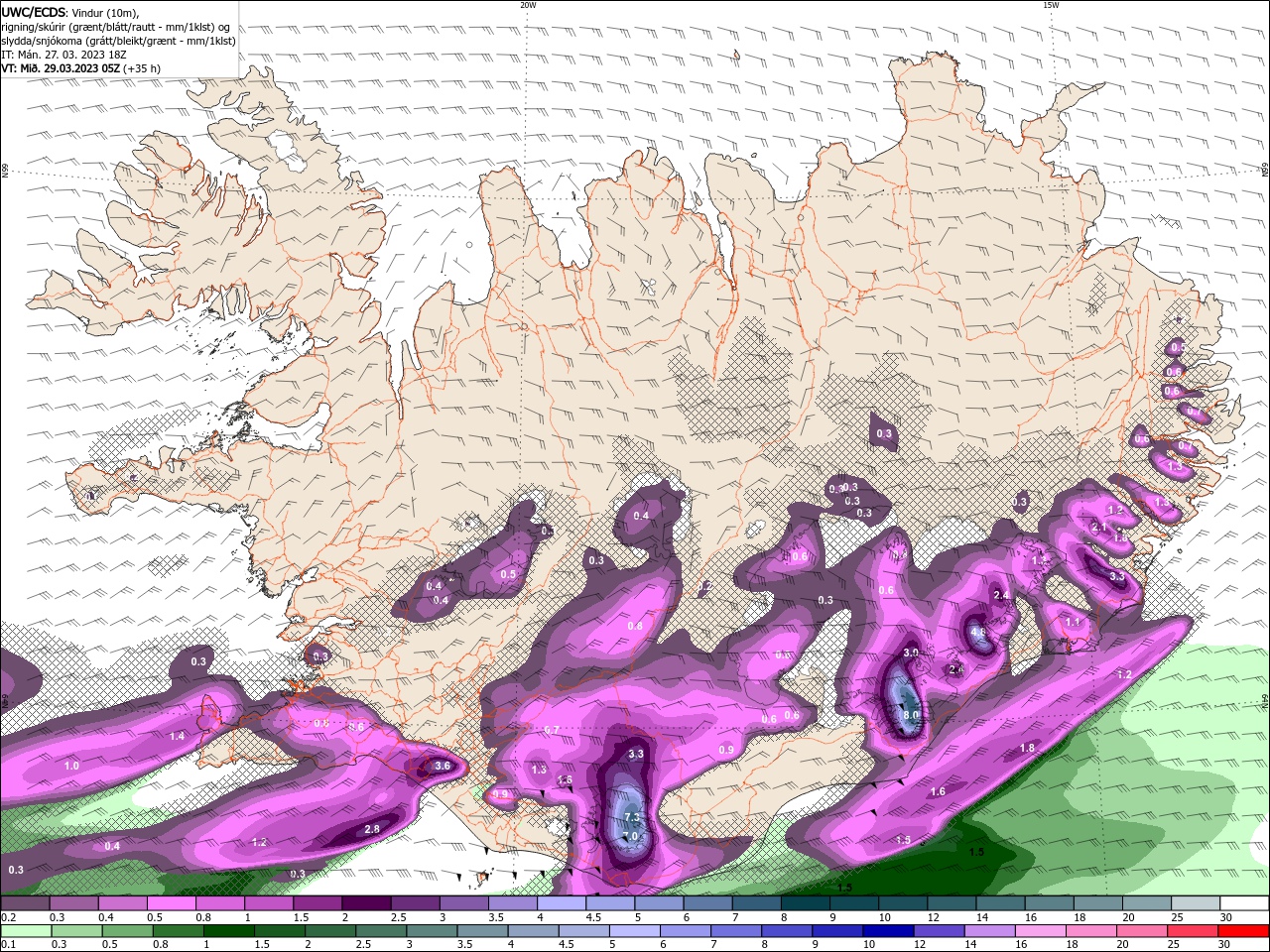Click the 8.0 snowfall maximum value
The width and height of the screenshot is (1270, 952).
coord(910,715)
